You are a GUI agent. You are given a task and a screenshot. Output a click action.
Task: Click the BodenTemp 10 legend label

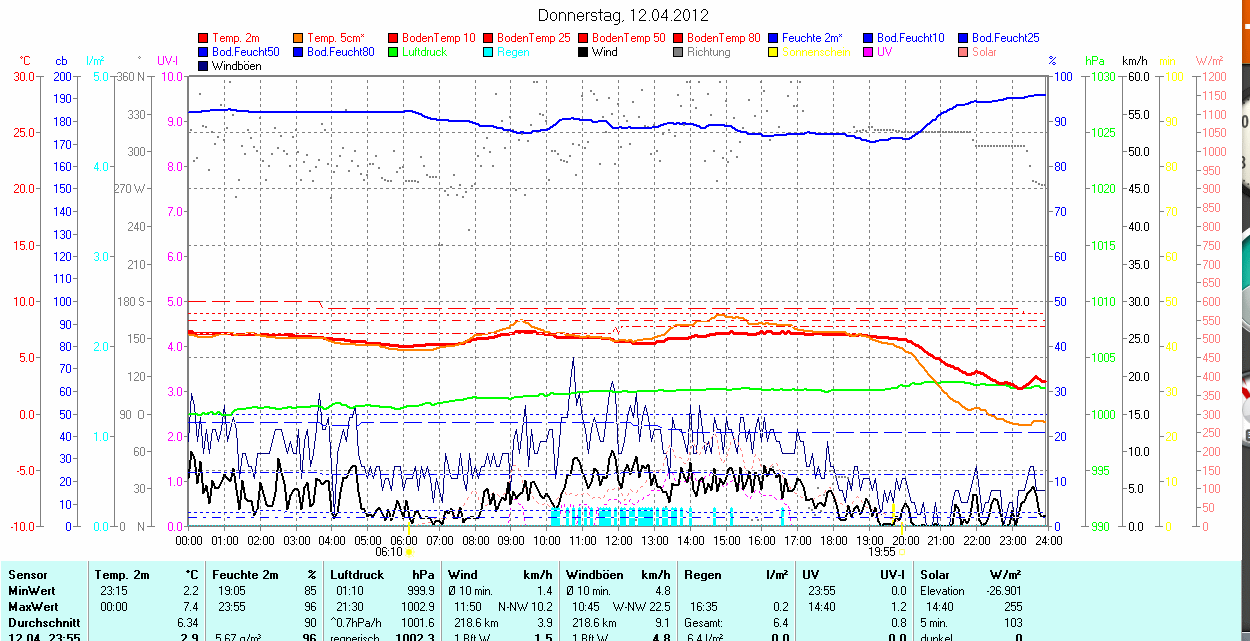[438, 38]
